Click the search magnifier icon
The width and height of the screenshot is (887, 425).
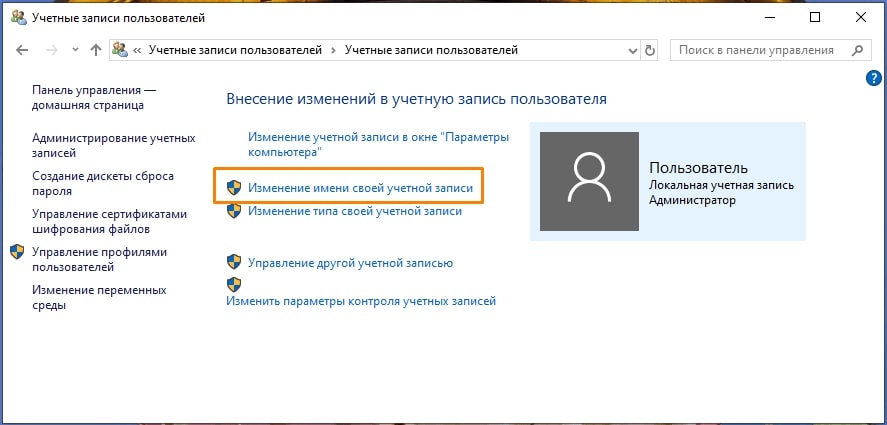coord(856,50)
